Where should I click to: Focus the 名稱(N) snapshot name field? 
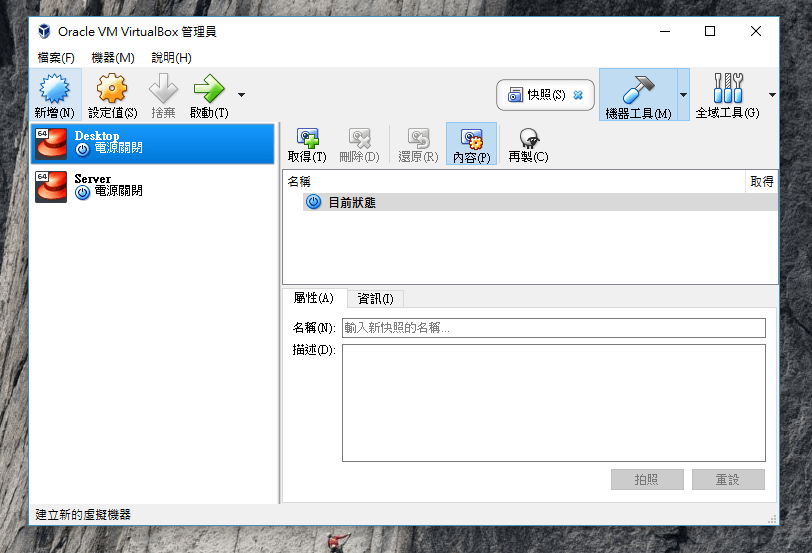click(554, 328)
